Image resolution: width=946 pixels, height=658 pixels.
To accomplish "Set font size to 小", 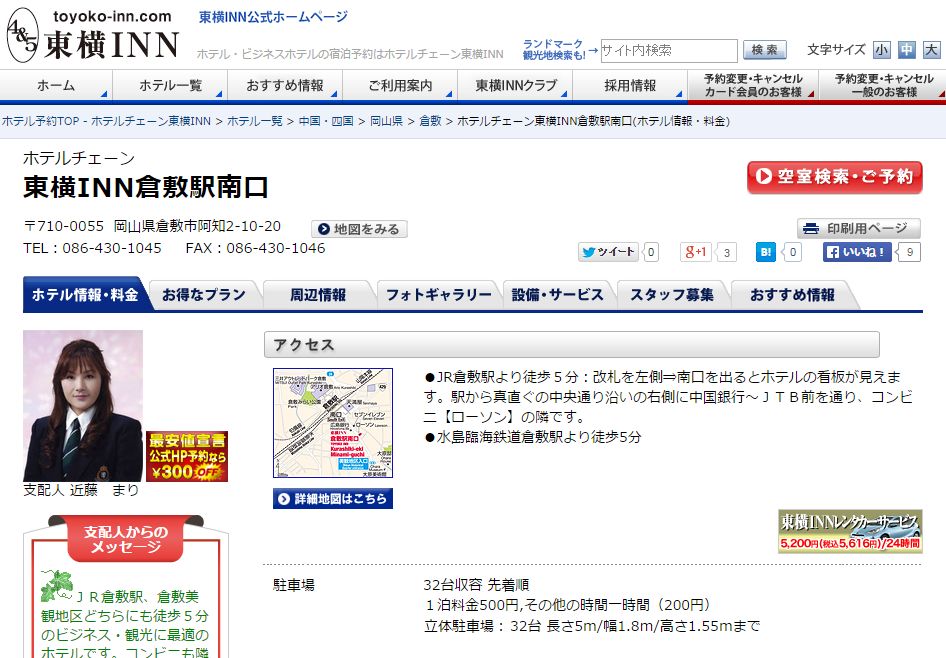I will coord(881,50).
